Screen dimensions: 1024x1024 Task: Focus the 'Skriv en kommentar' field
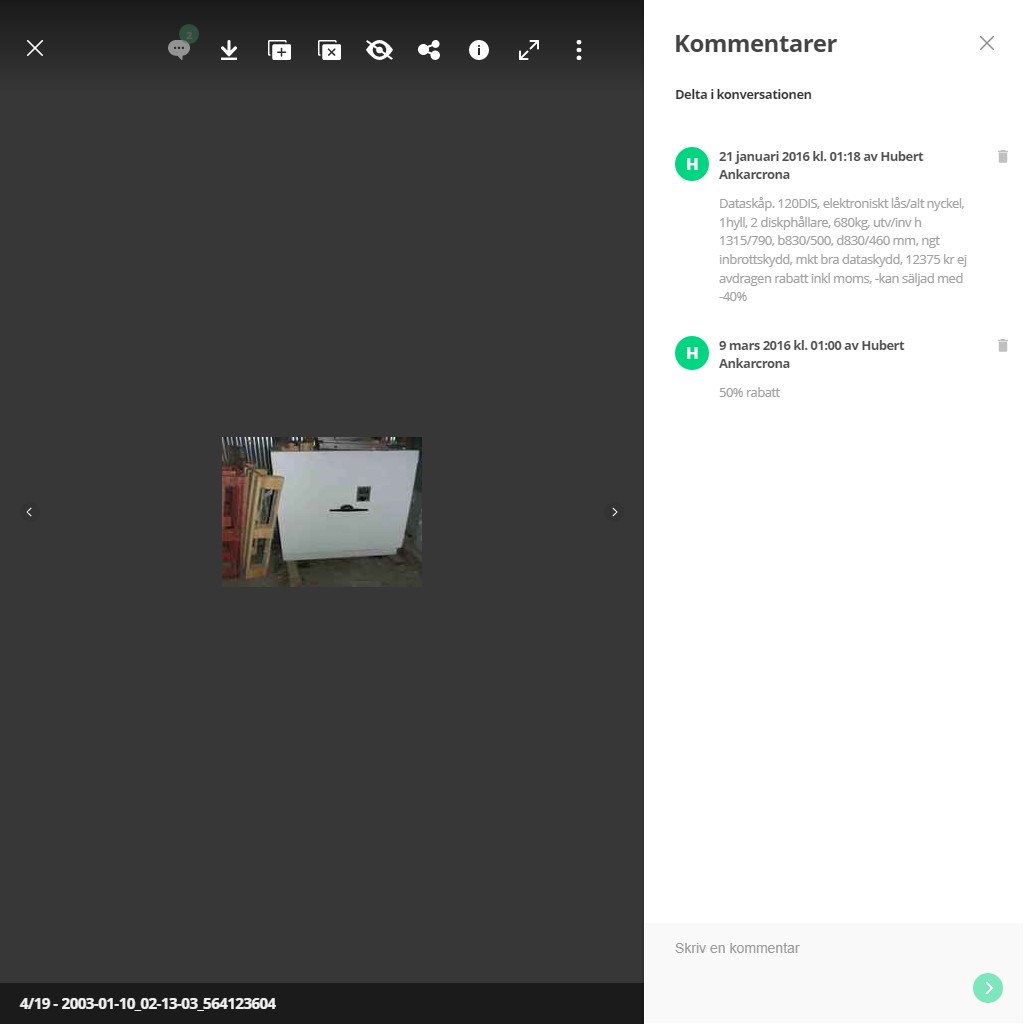(x=816, y=948)
